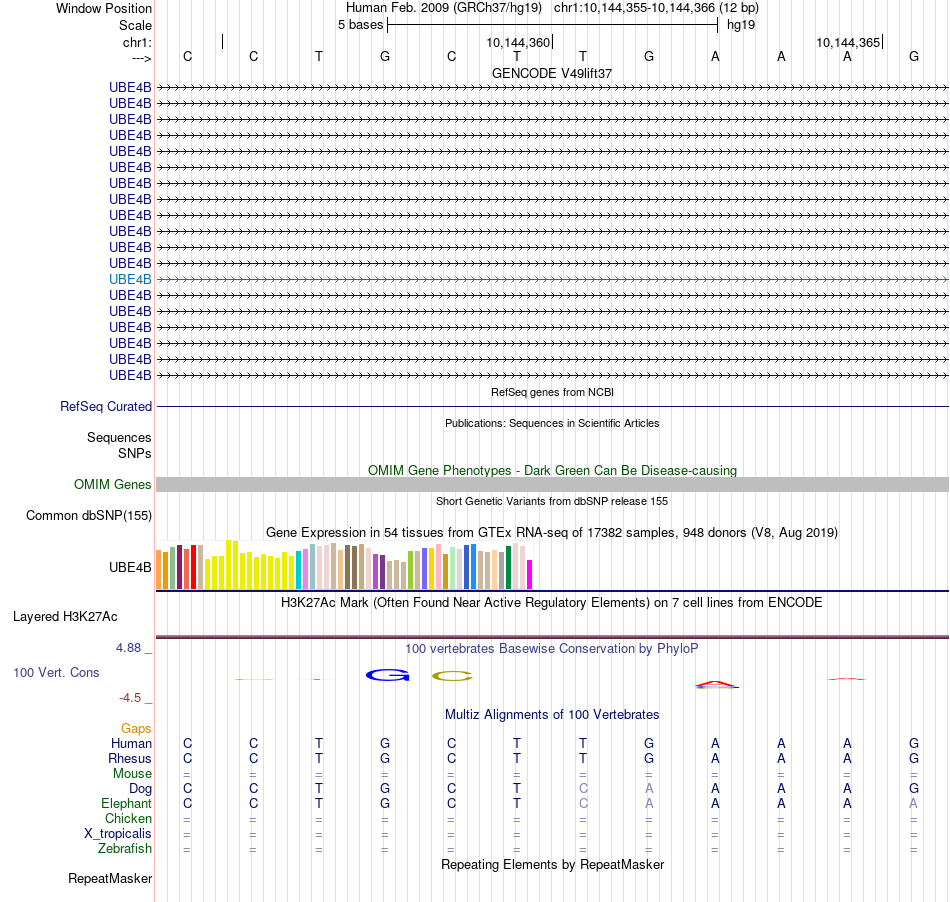
Task: Open the GTEx Gene Expression in 54 tissues title
Action: (552, 532)
